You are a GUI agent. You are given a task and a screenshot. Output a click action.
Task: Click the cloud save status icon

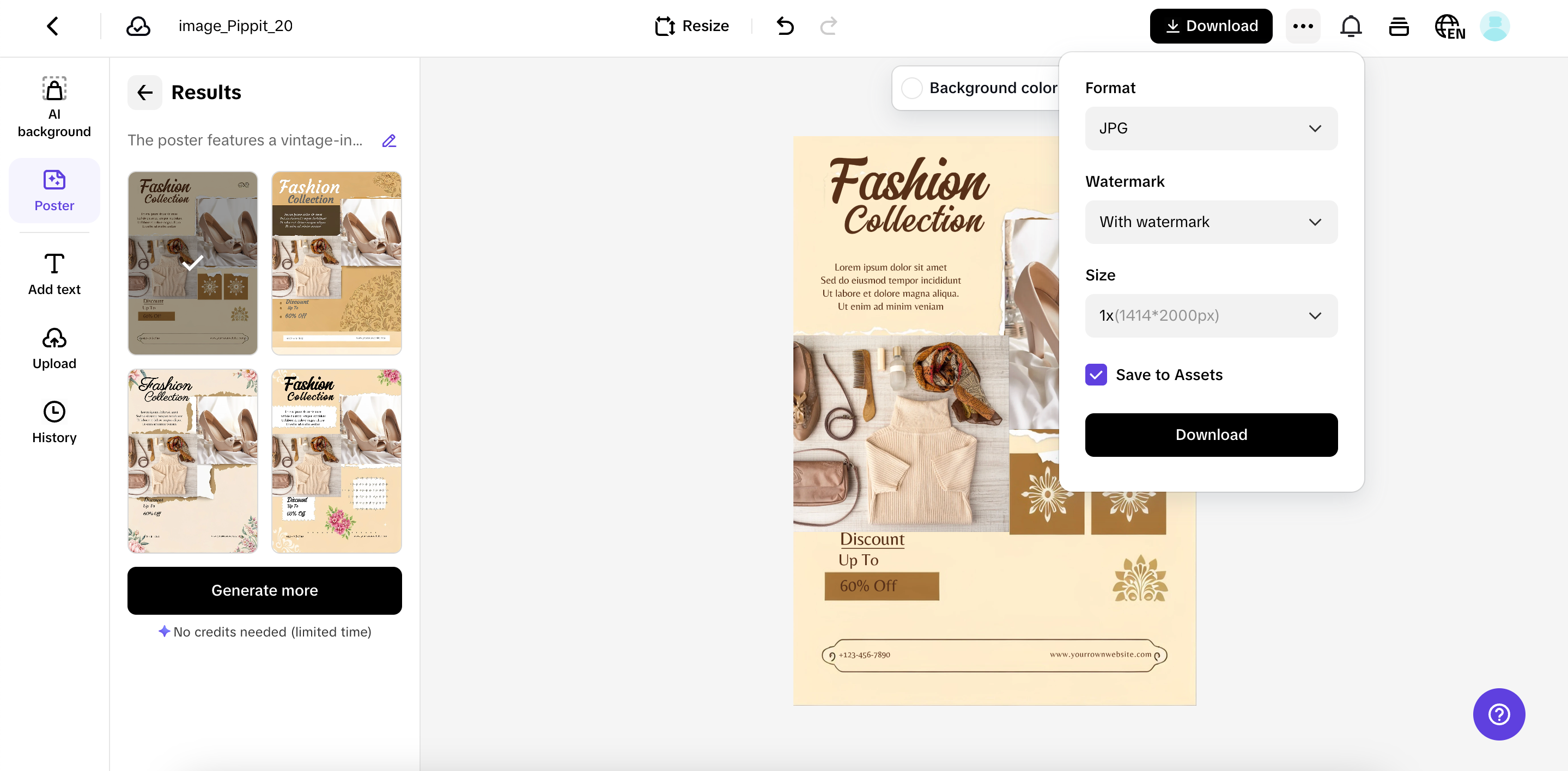point(138,26)
